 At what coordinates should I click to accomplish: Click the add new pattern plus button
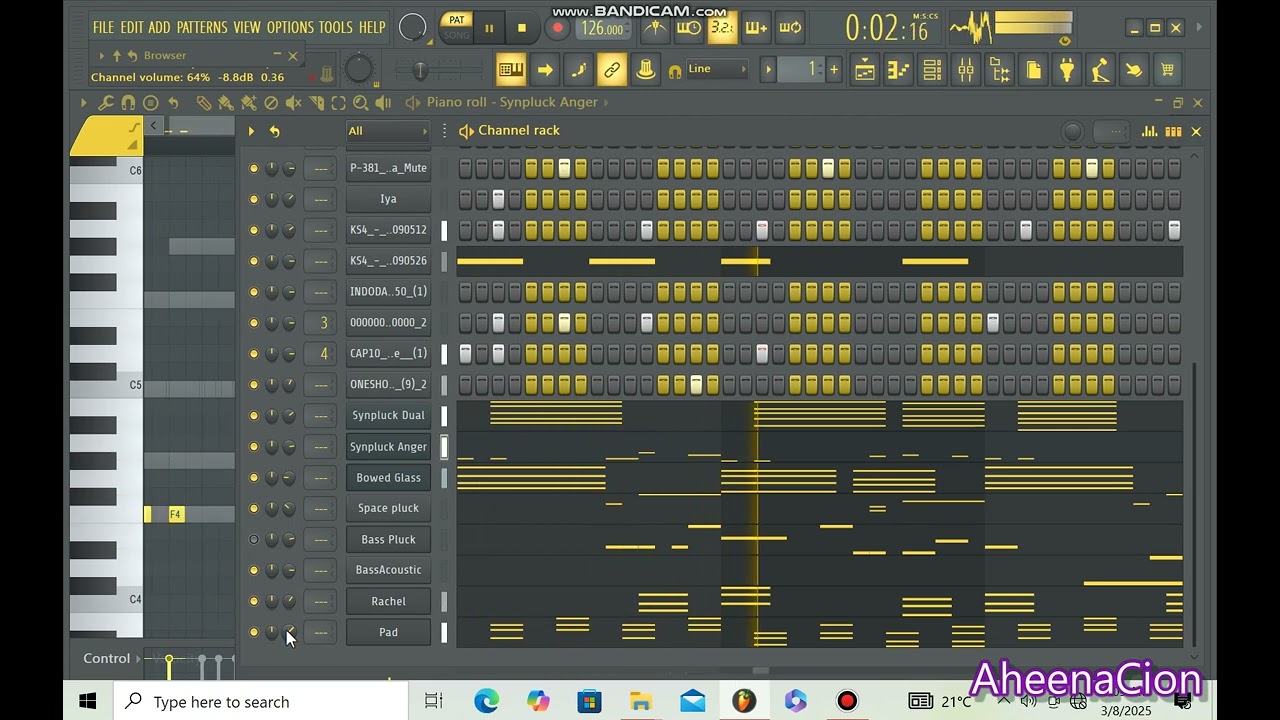click(834, 69)
